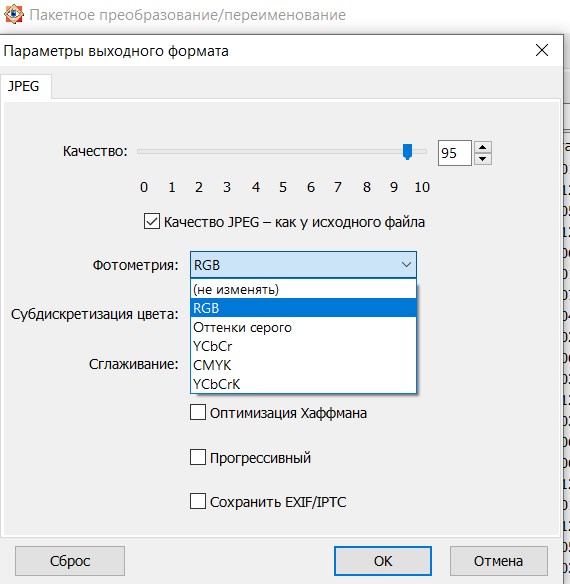Screen dimensions: 570x584
Task: Select YCbCr photometry option
Action: (303, 346)
